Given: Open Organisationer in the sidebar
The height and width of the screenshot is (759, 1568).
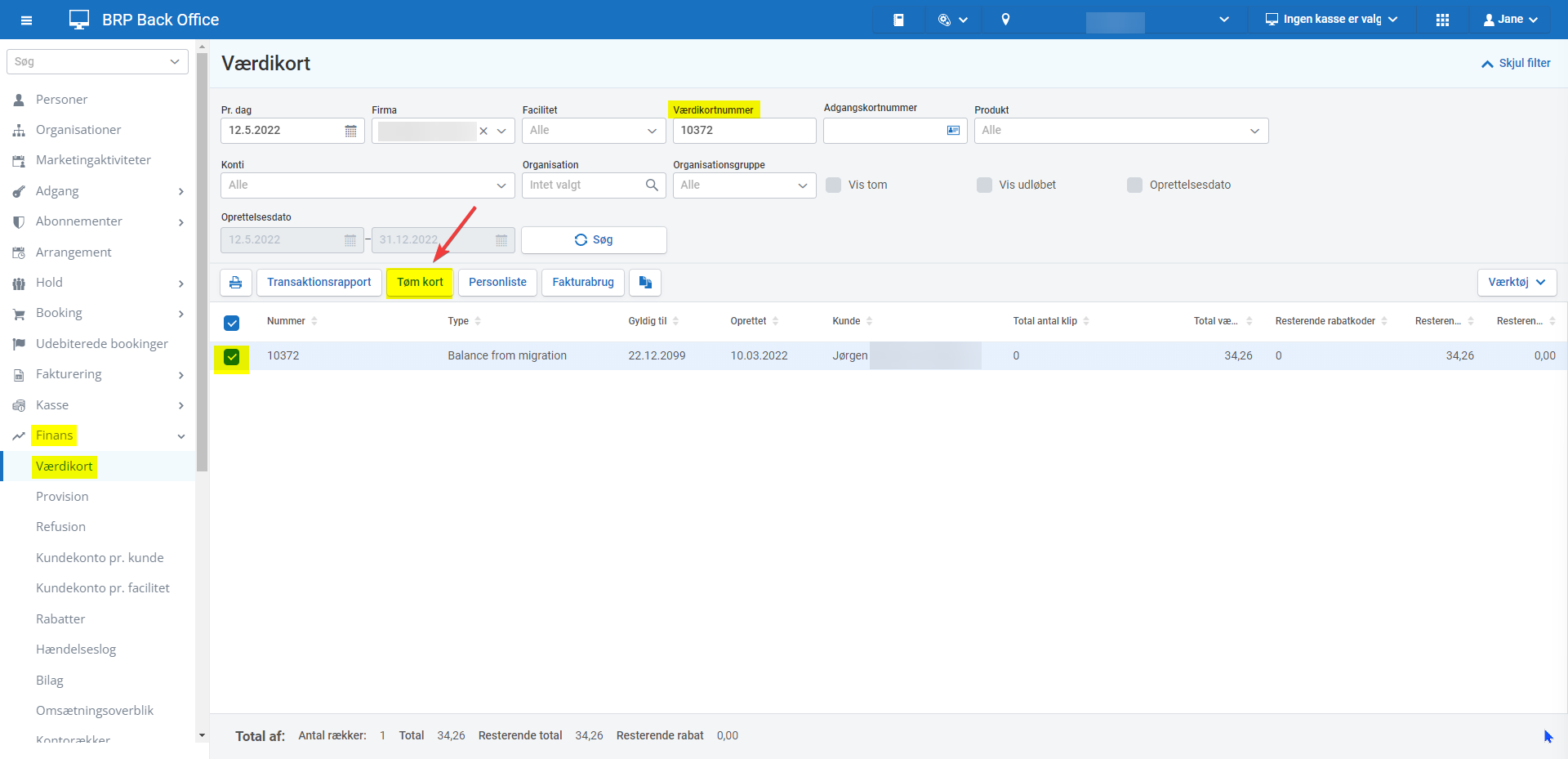Looking at the screenshot, I should coord(78,129).
